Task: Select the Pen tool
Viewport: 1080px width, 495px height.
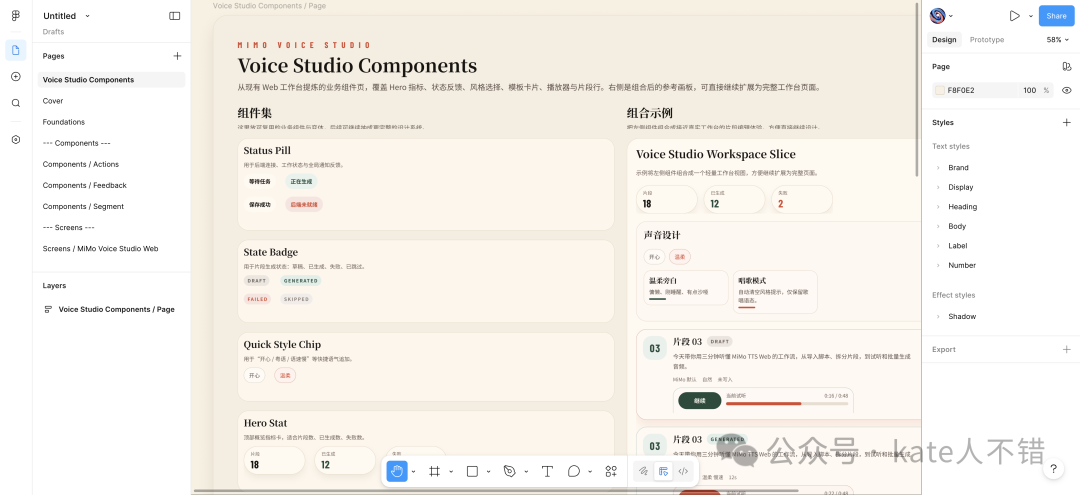Action: click(x=509, y=471)
